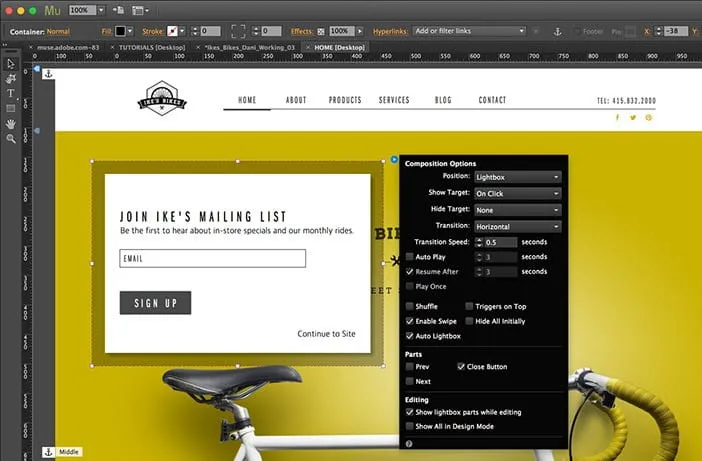Open the view layout options icon

140,10
